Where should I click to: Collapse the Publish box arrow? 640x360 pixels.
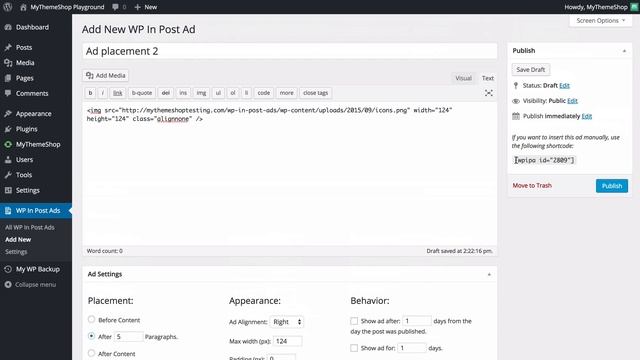coord(624,51)
